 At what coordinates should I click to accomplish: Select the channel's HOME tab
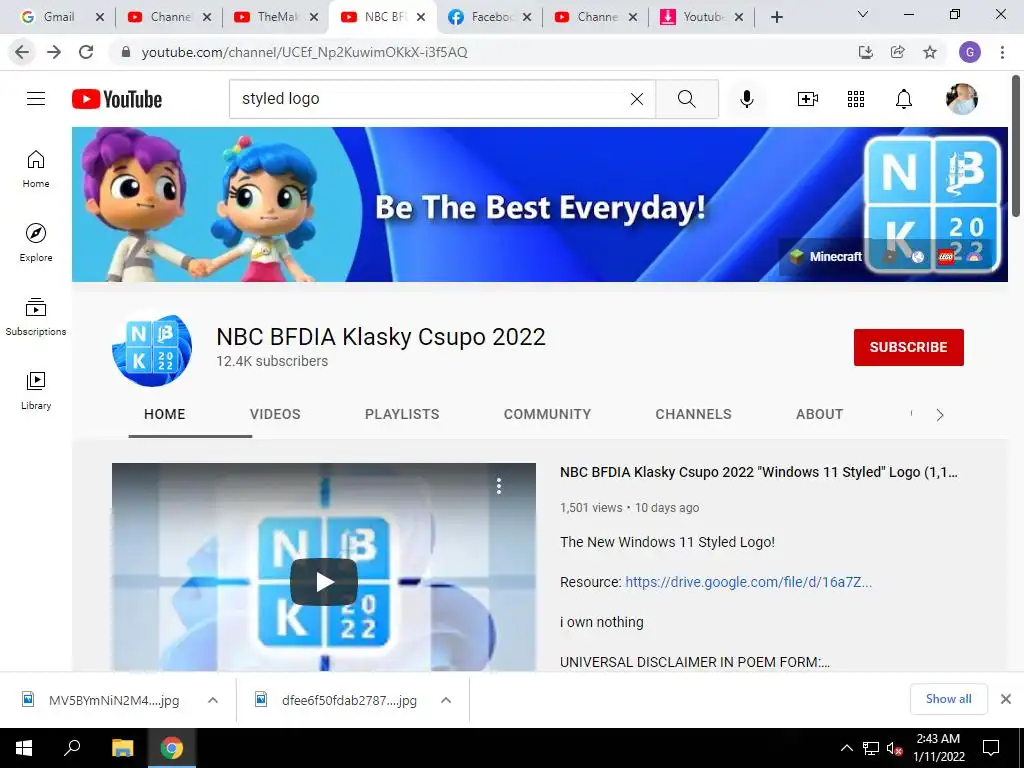[165, 414]
